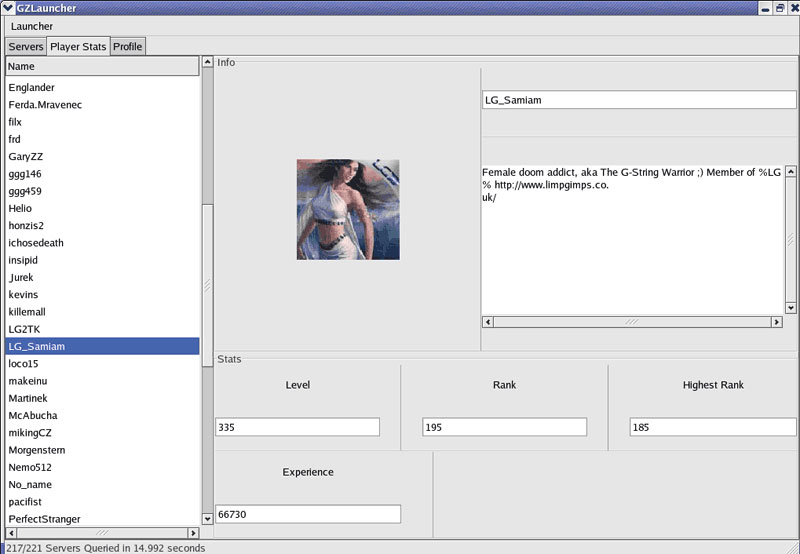800x554 pixels.
Task: Open the Launcher menu
Action: 32,26
